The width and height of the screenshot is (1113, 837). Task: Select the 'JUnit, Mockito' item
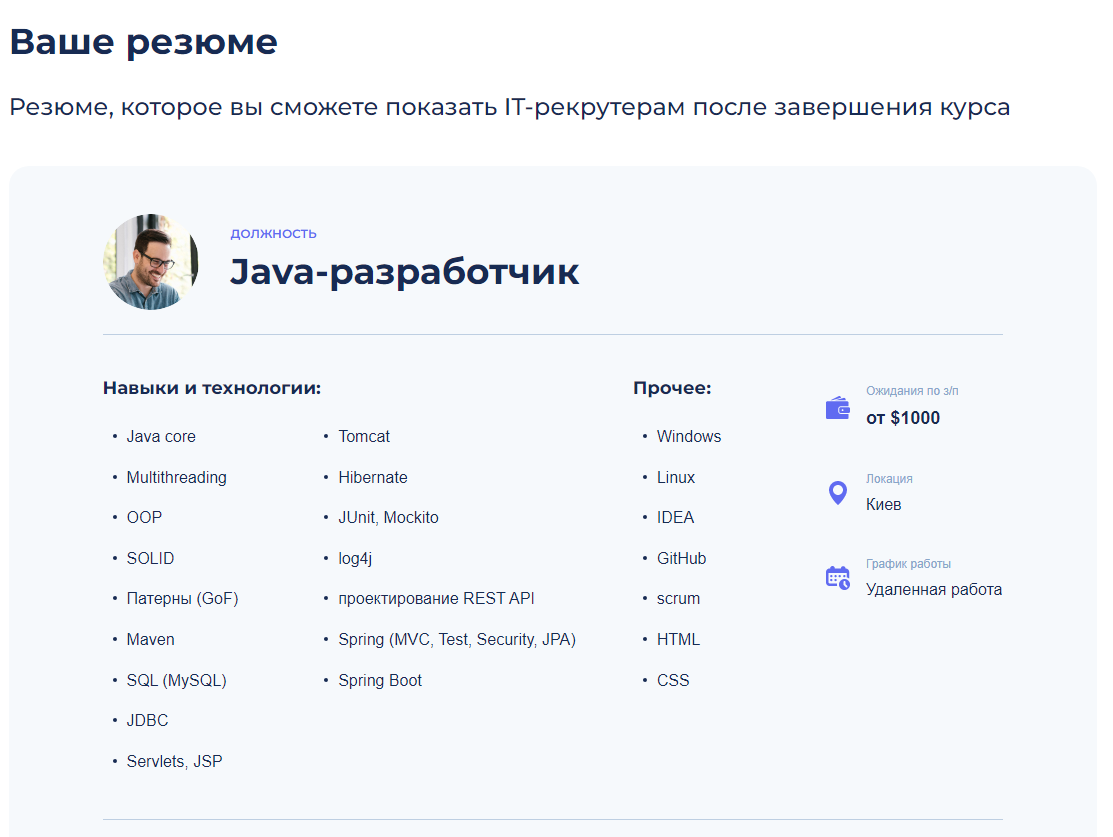(x=388, y=518)
